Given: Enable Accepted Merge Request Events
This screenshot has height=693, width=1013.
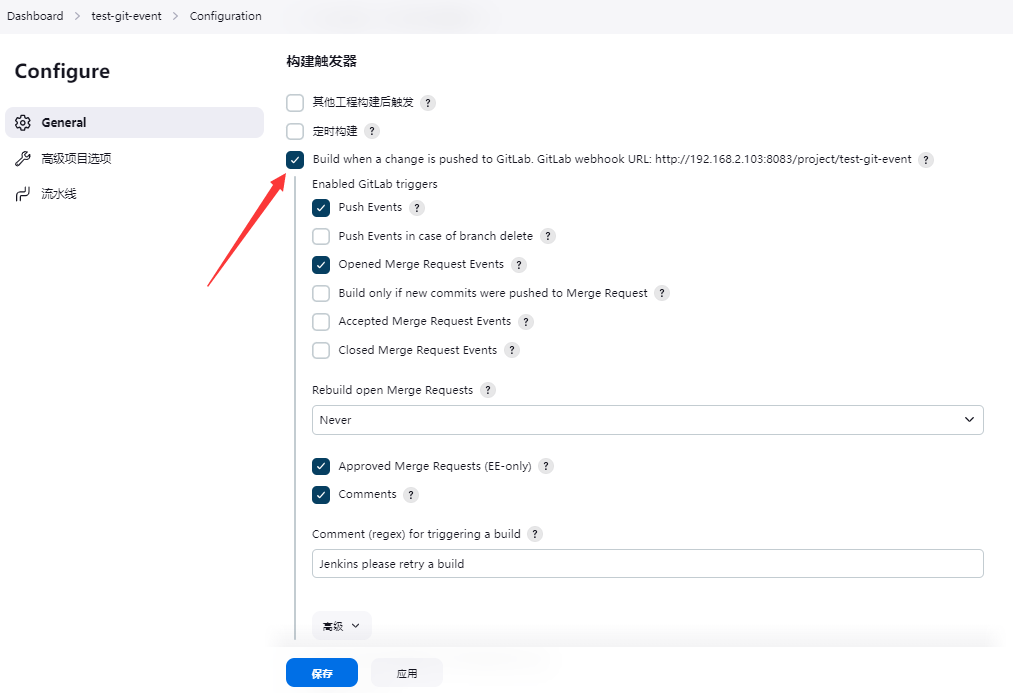Looking at the screenshot, I should click(321, 322).
